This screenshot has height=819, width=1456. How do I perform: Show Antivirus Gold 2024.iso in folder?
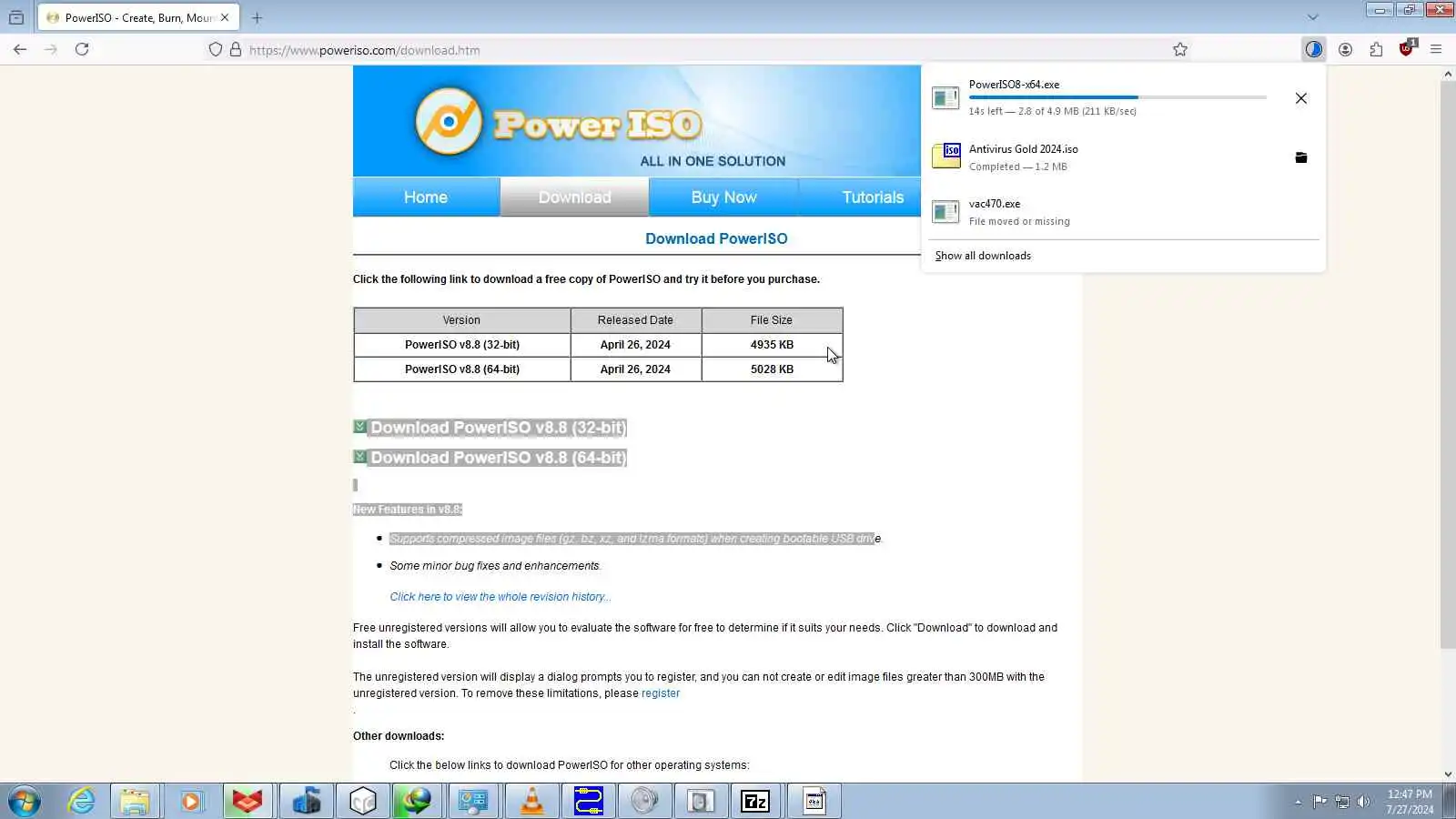[1301, 157]
